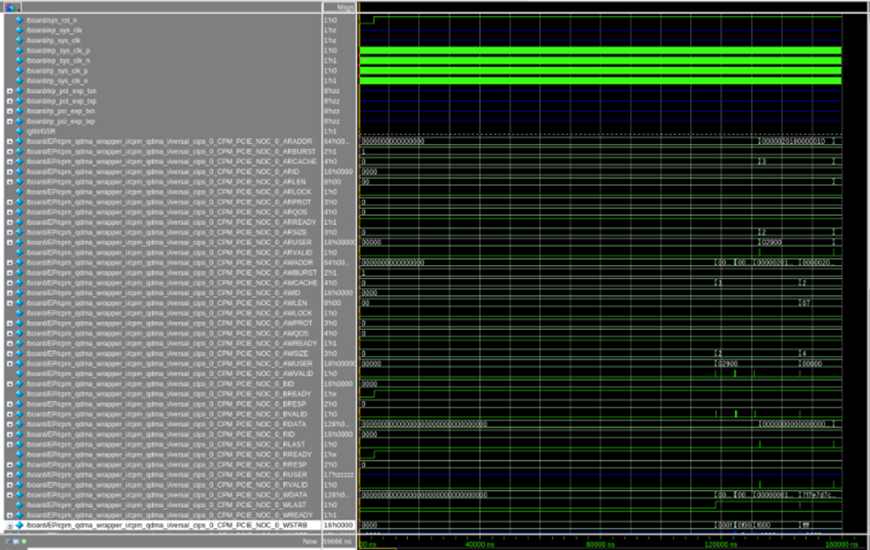
Task: Click the 02900 value in the ARUSER waveform
Action: coord(771,243)
